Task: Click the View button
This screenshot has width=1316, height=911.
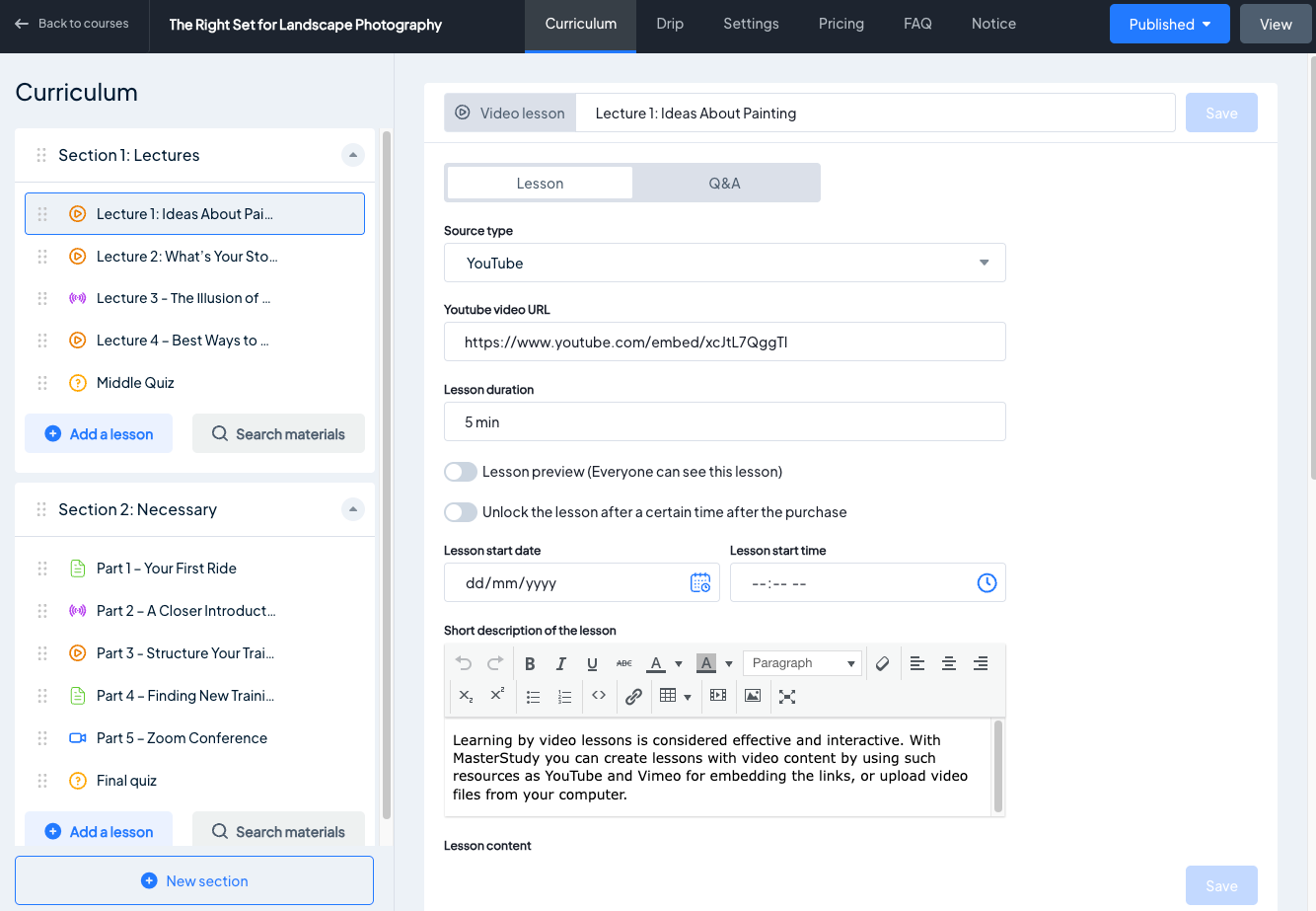Action: pyautogui.click(x=1276, y=24)
